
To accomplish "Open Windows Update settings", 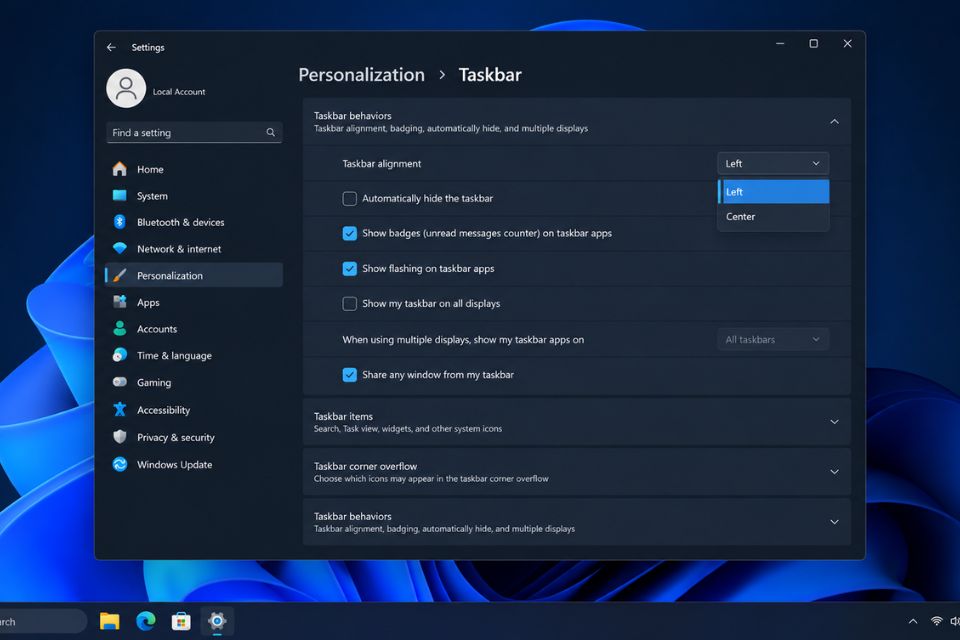I will 194,464.
